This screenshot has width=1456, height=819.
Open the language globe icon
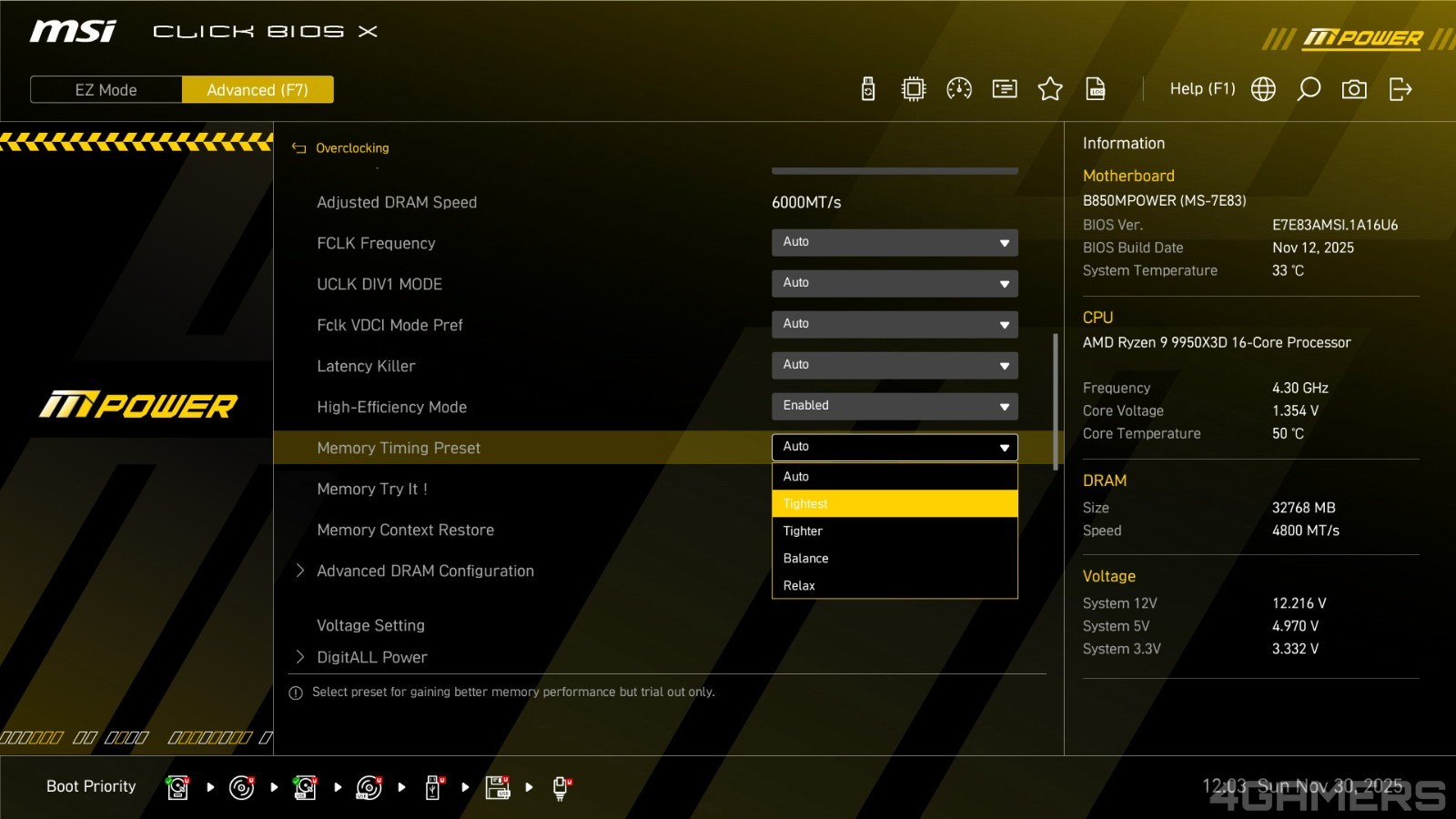(x=1263, y=89)
